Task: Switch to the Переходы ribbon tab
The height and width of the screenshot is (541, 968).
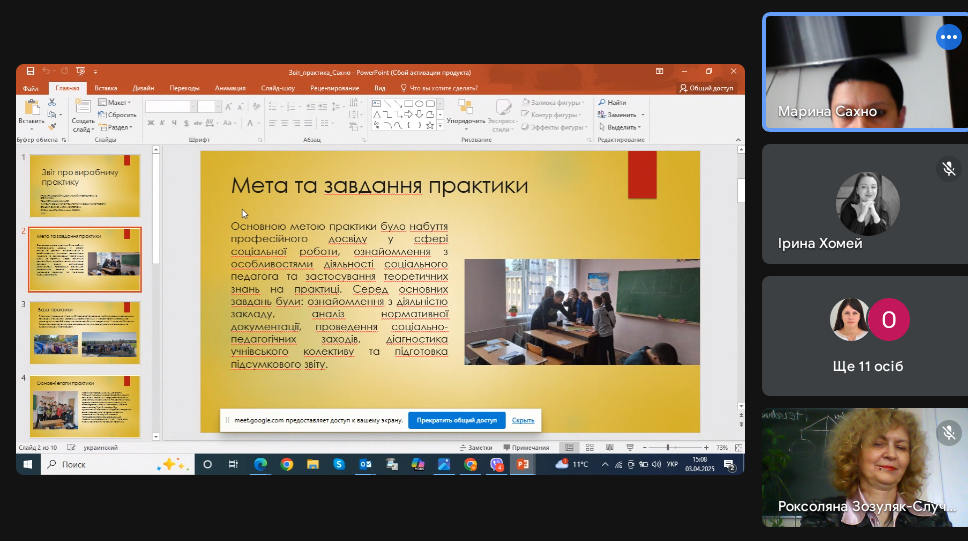Action: click(185, 88)
